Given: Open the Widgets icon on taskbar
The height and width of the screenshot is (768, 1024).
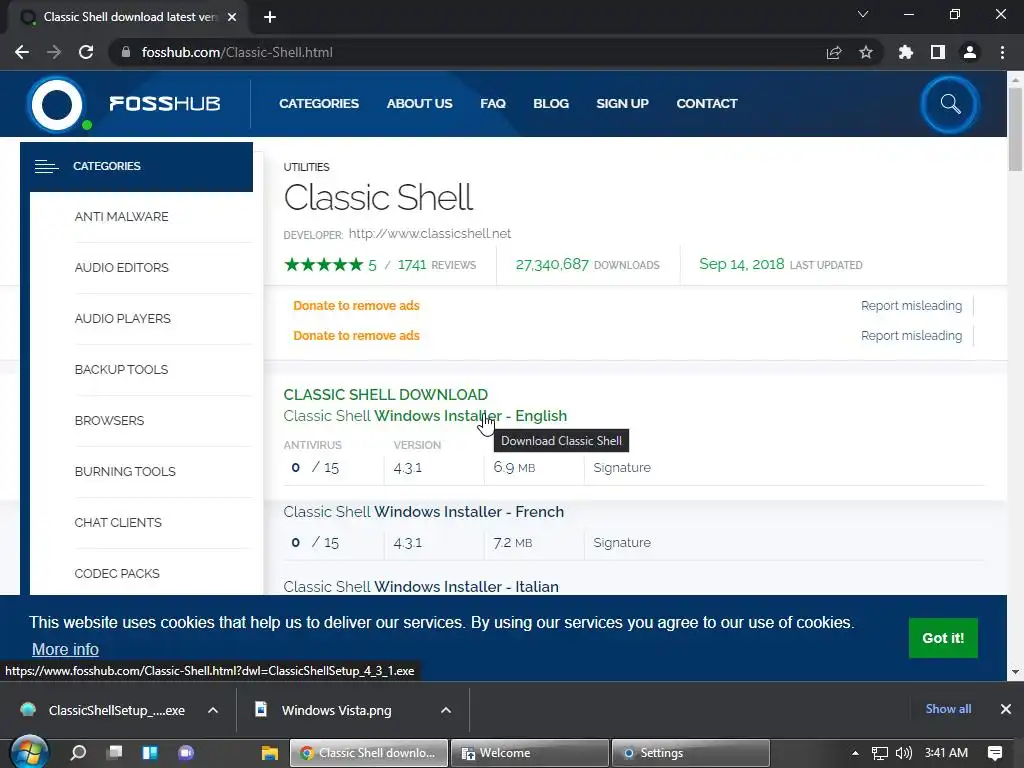Looking at the screenshot, I should pyautogui.click(x=150, y=752).
